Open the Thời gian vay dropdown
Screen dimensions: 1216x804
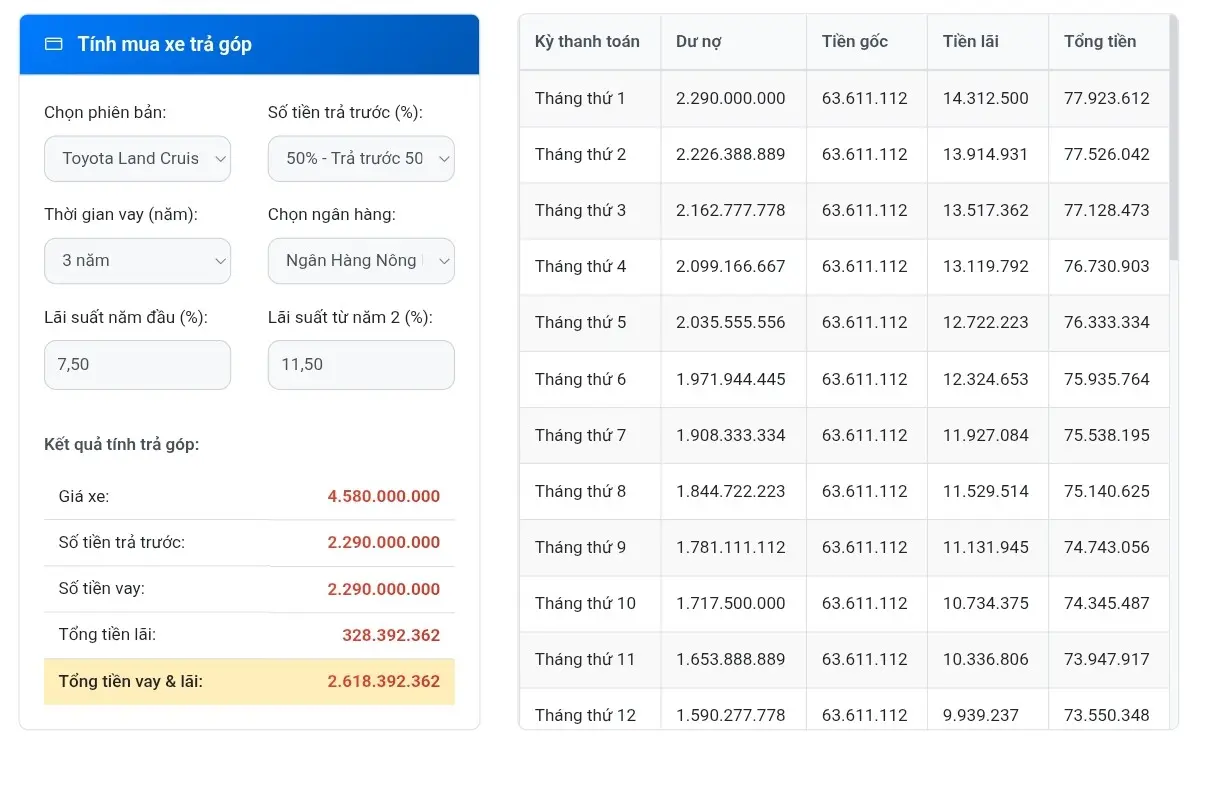click(137, 261)
